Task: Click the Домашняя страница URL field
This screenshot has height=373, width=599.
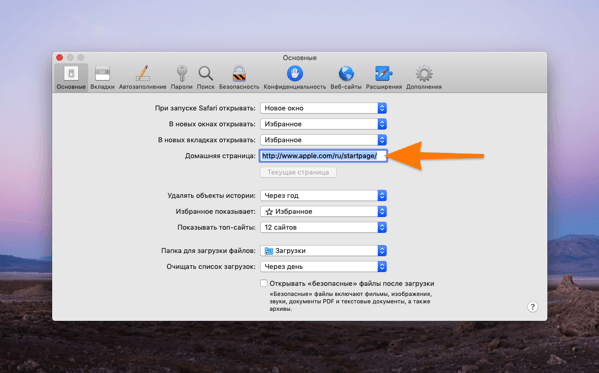Action: tap(324, 156)
